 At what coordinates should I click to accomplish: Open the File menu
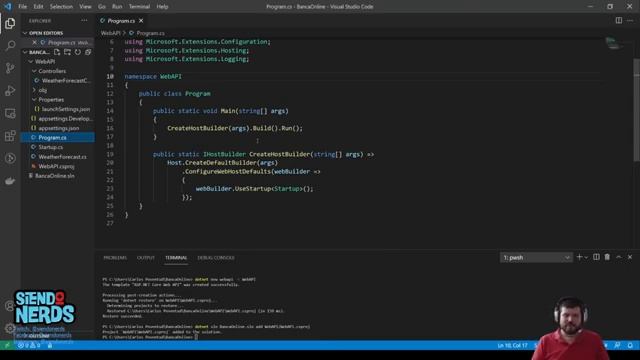(x=22, y=7)
